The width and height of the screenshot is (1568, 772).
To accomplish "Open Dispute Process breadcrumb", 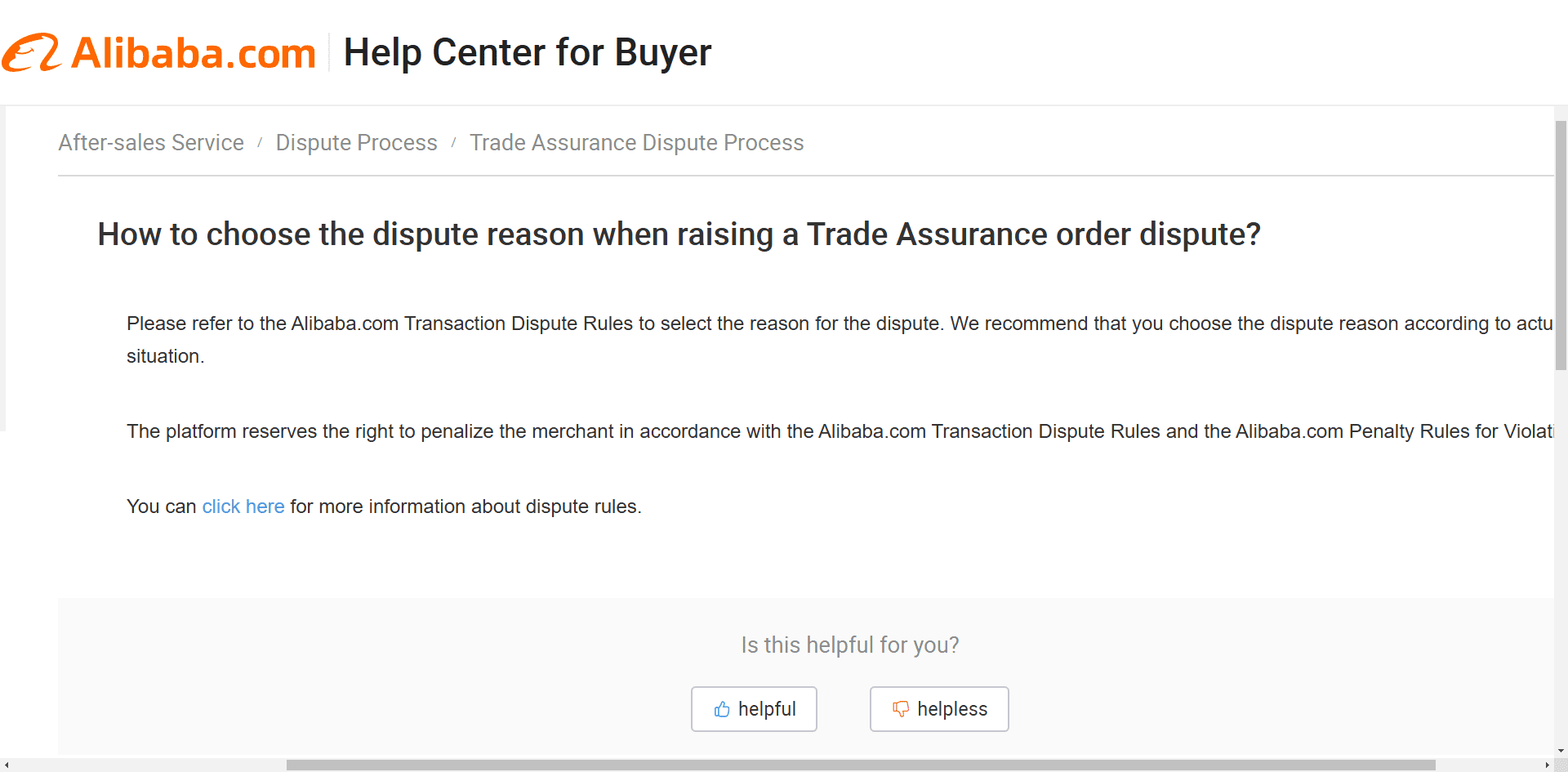I will click(357, 143).
